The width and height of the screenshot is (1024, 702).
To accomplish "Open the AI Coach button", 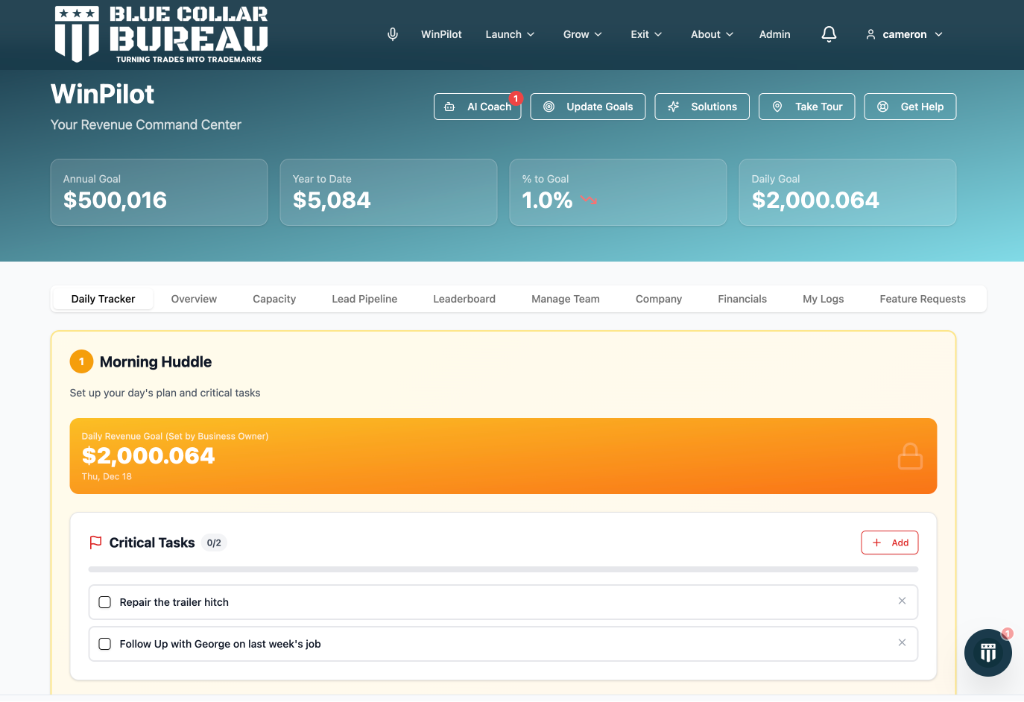I will click(x=477, y=106).
